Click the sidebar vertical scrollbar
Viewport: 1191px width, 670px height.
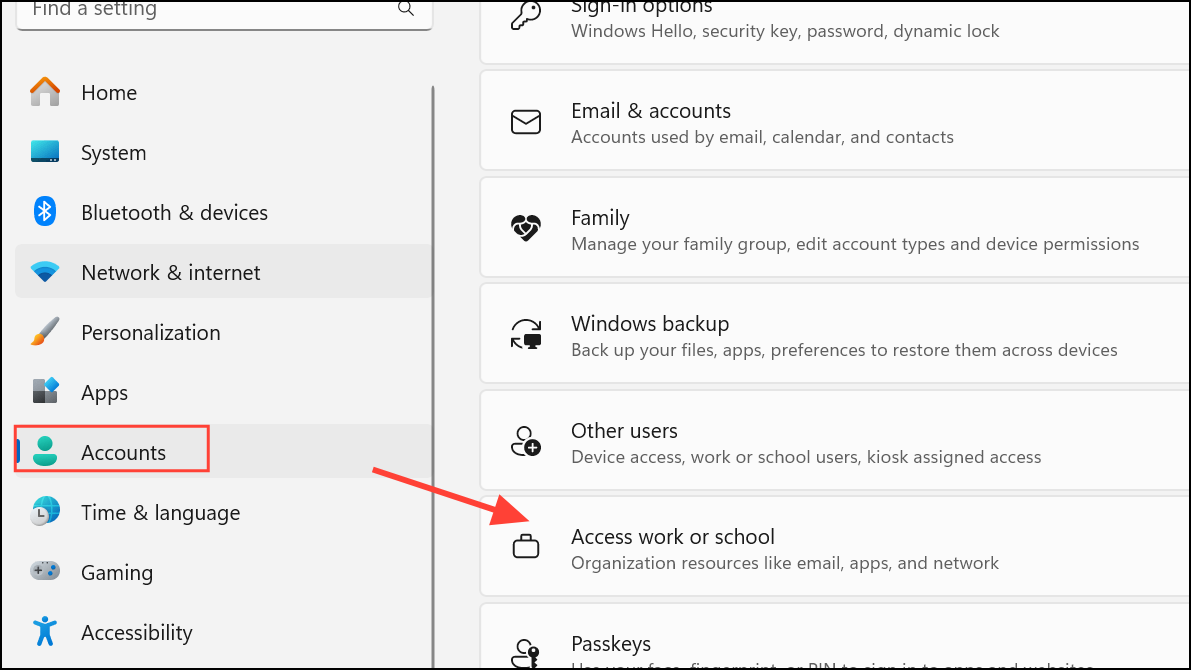[x=433, y=377]
